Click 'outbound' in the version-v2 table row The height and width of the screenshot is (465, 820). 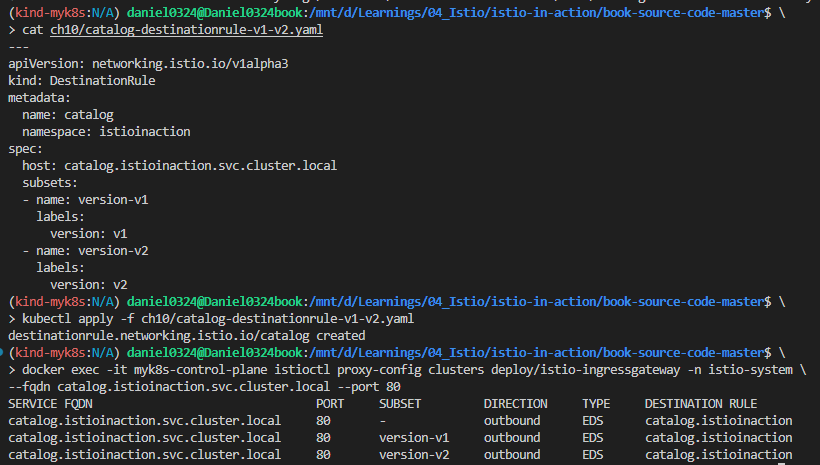point(512,455)
